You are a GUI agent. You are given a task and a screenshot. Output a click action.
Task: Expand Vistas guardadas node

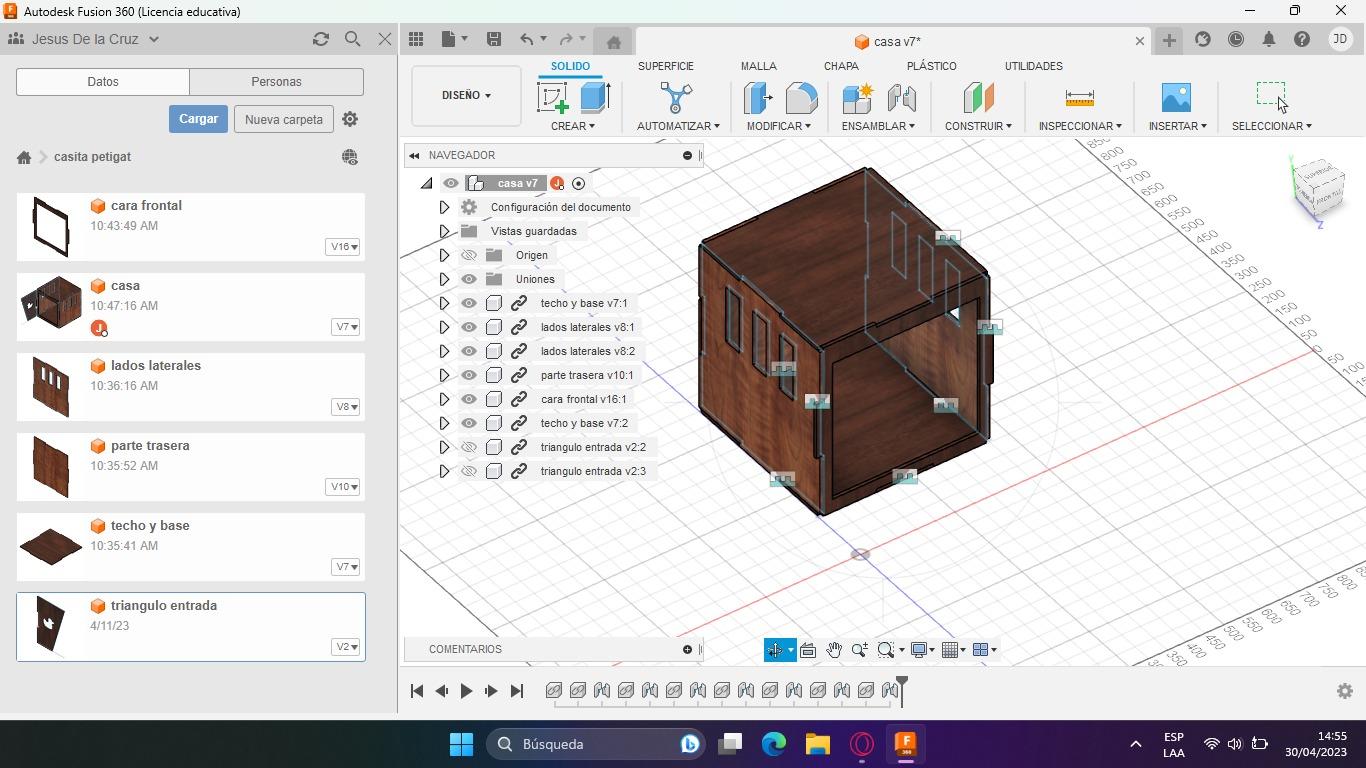tap(444, 231)
